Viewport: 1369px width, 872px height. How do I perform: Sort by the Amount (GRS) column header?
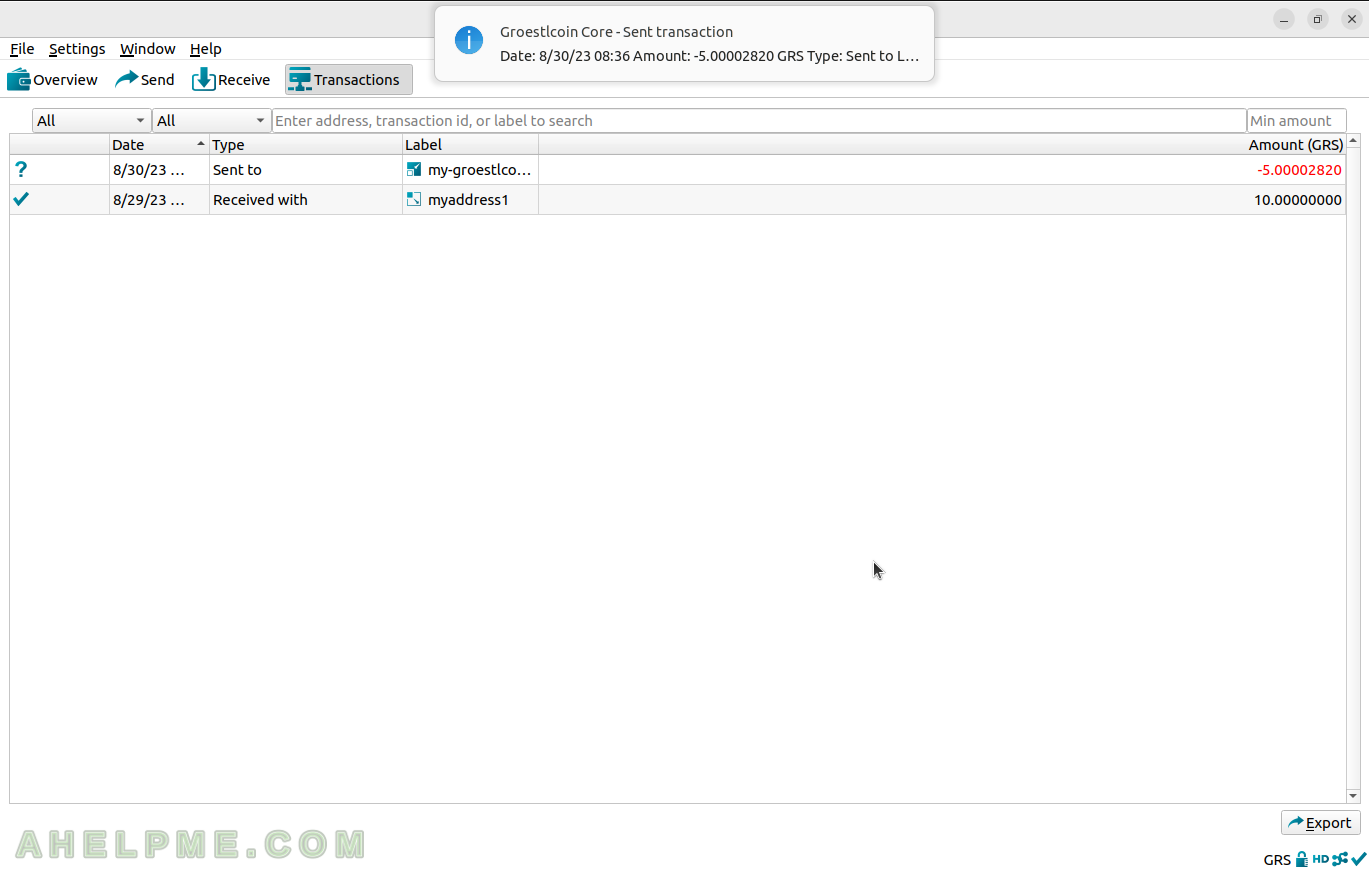click(942, 145)
